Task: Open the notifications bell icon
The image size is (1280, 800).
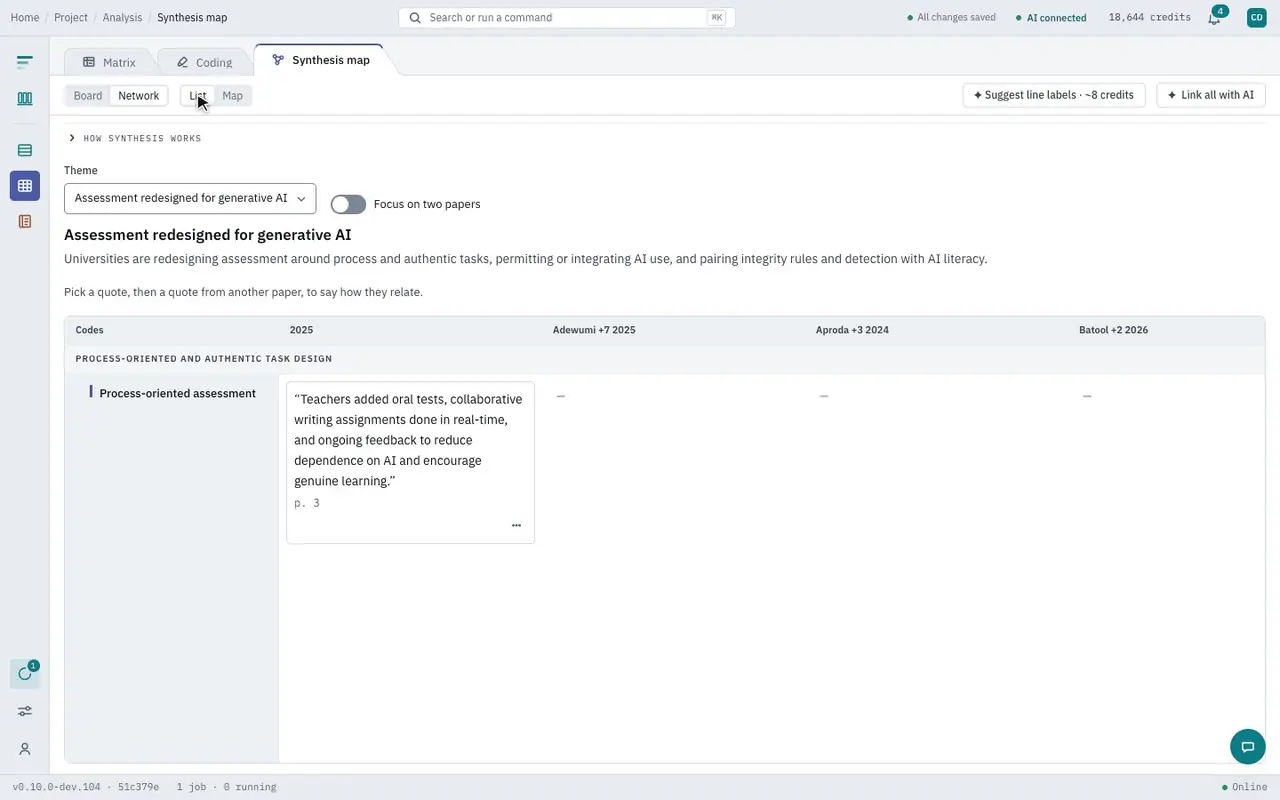Action: pyautogui.click(x=1214, y=18)
